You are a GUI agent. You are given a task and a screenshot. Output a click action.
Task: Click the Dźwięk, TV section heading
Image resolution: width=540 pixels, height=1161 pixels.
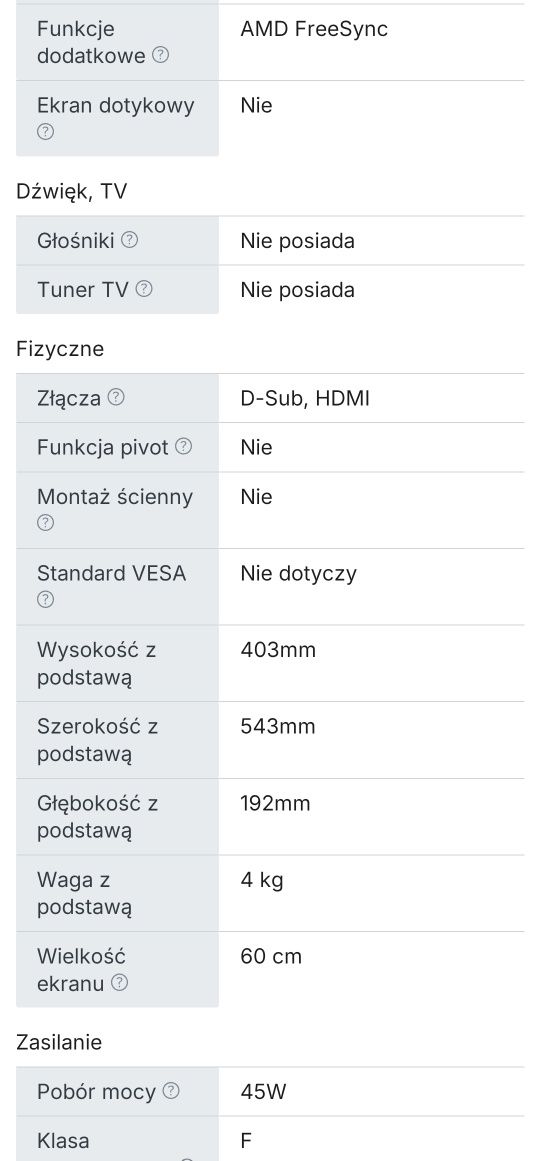tap(71, 192)
